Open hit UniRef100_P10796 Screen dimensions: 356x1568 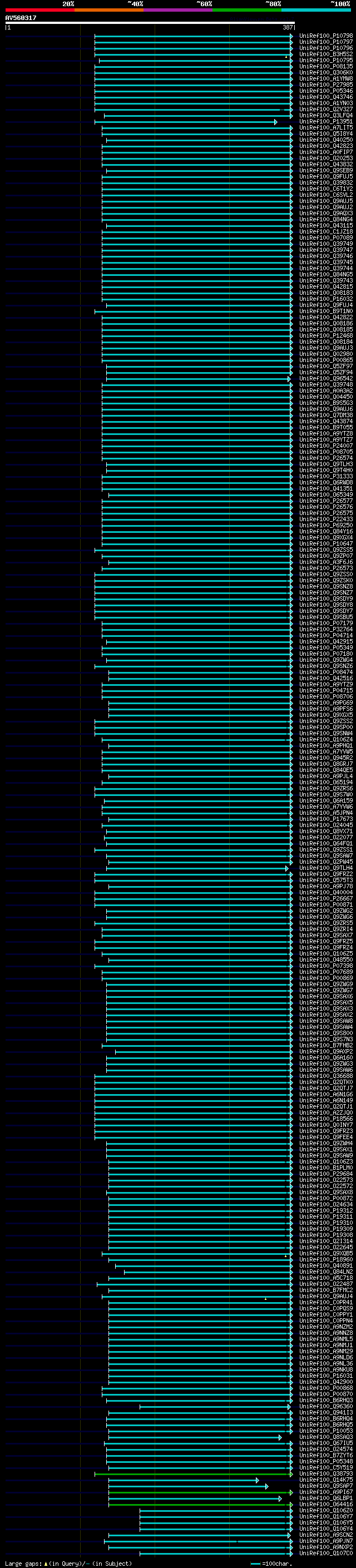(326, 48)
